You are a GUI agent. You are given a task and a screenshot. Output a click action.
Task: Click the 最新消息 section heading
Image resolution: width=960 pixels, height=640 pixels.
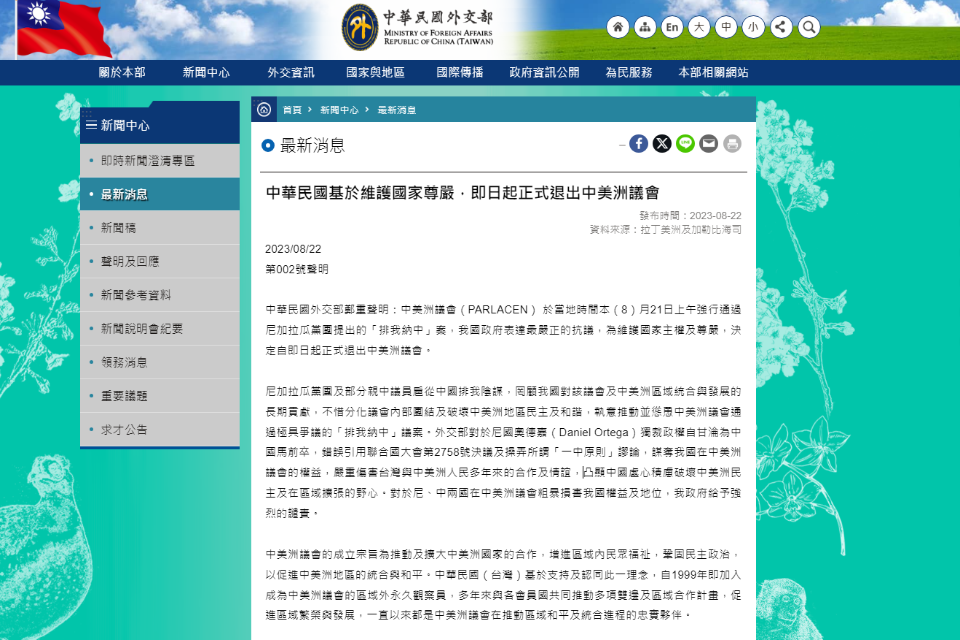pos(312,146)
